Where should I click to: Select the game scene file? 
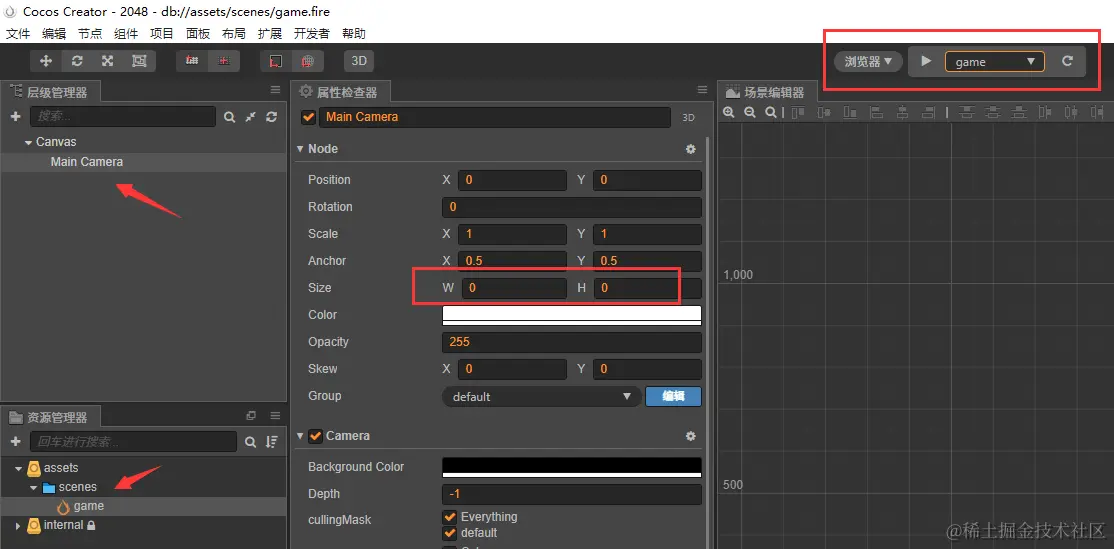click(88, 506)
